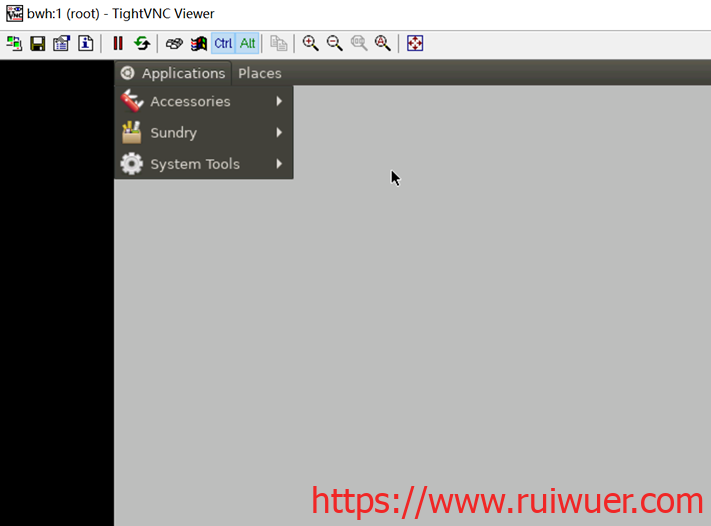Toggle the Alt key button
Image resolution: width=711 pixels, height=526 pixels.
tap(247, 43)
